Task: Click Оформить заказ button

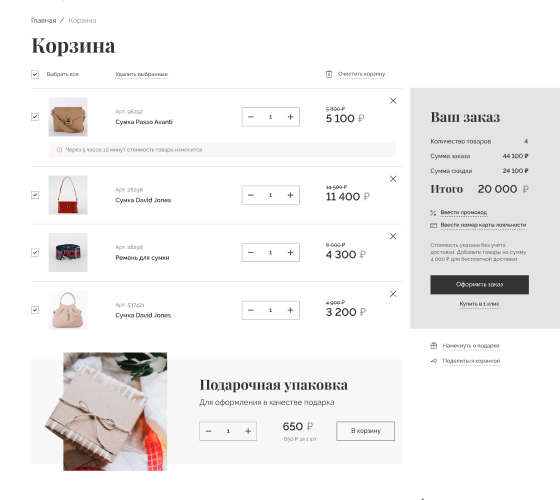Action: pos(479,284)
